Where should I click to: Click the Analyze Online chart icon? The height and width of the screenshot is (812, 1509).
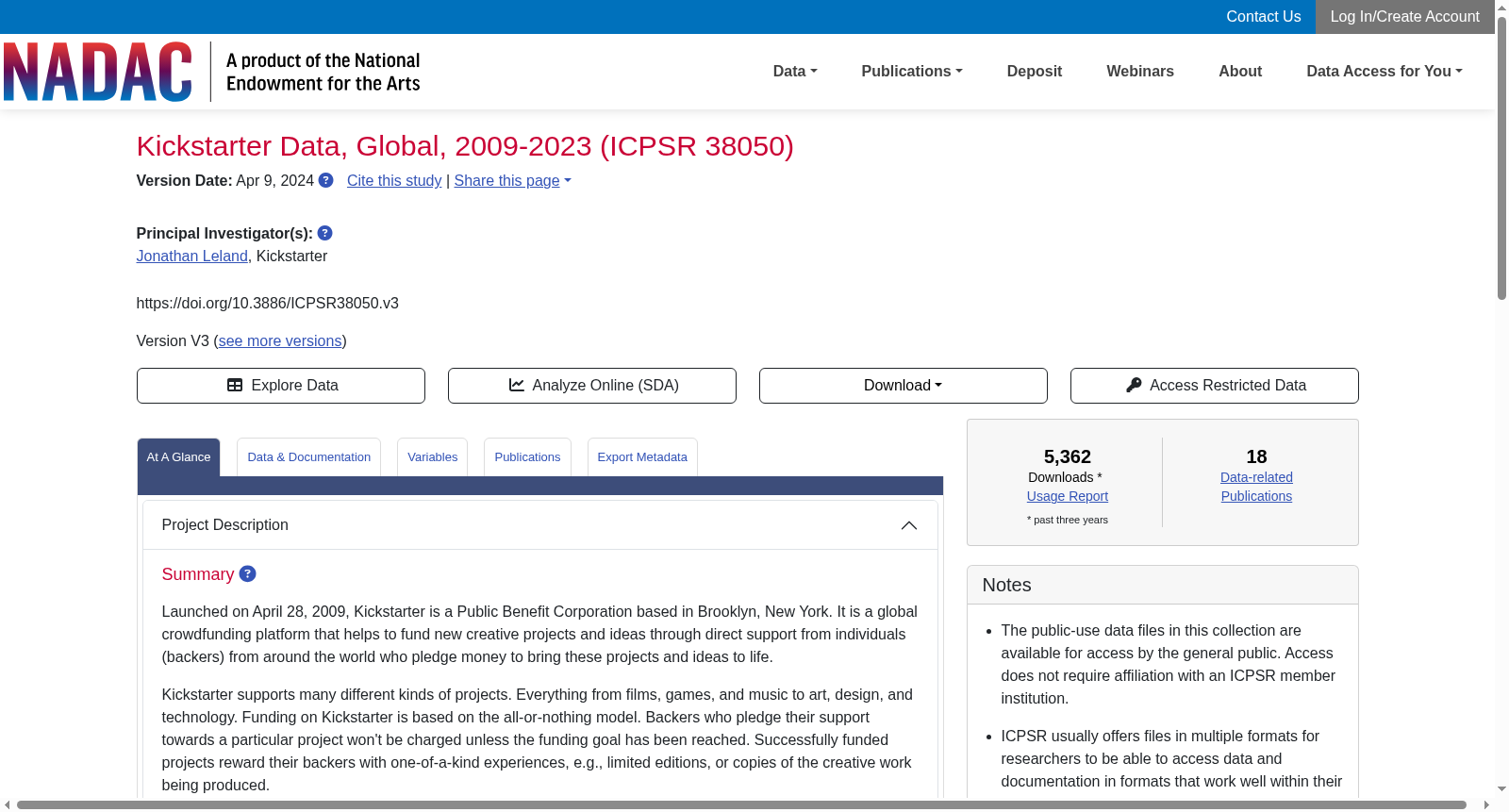click(x=517, y=385)
